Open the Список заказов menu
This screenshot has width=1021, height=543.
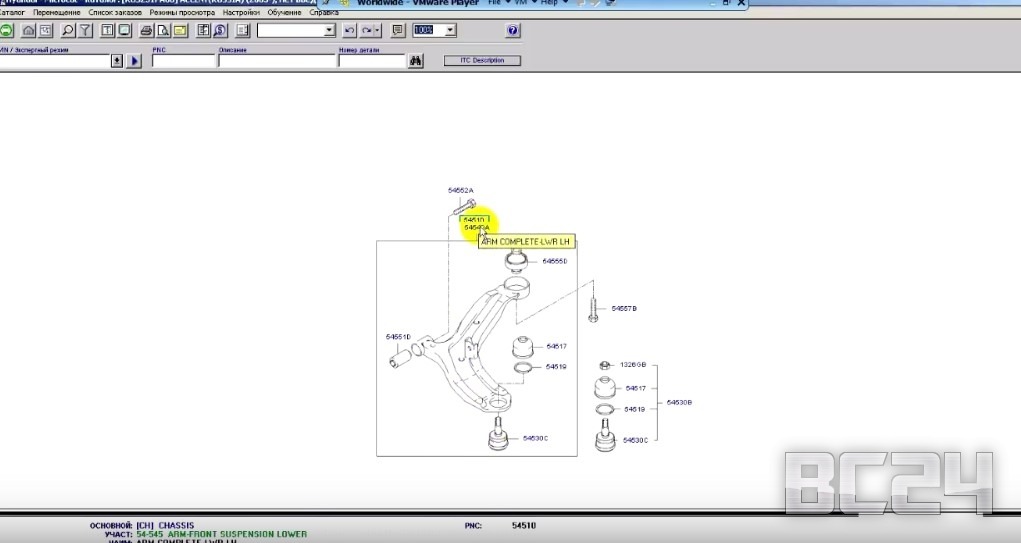[x=114, y=13]
